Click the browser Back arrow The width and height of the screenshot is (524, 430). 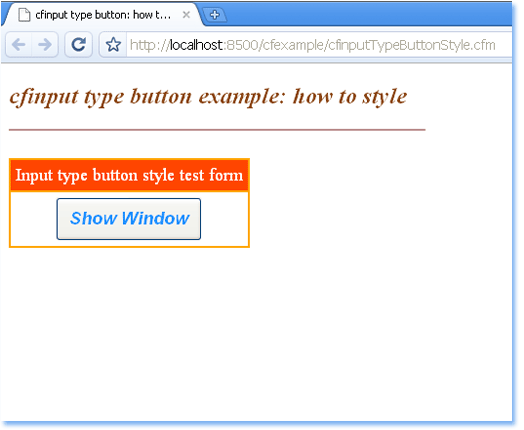(x=19, y=45)
